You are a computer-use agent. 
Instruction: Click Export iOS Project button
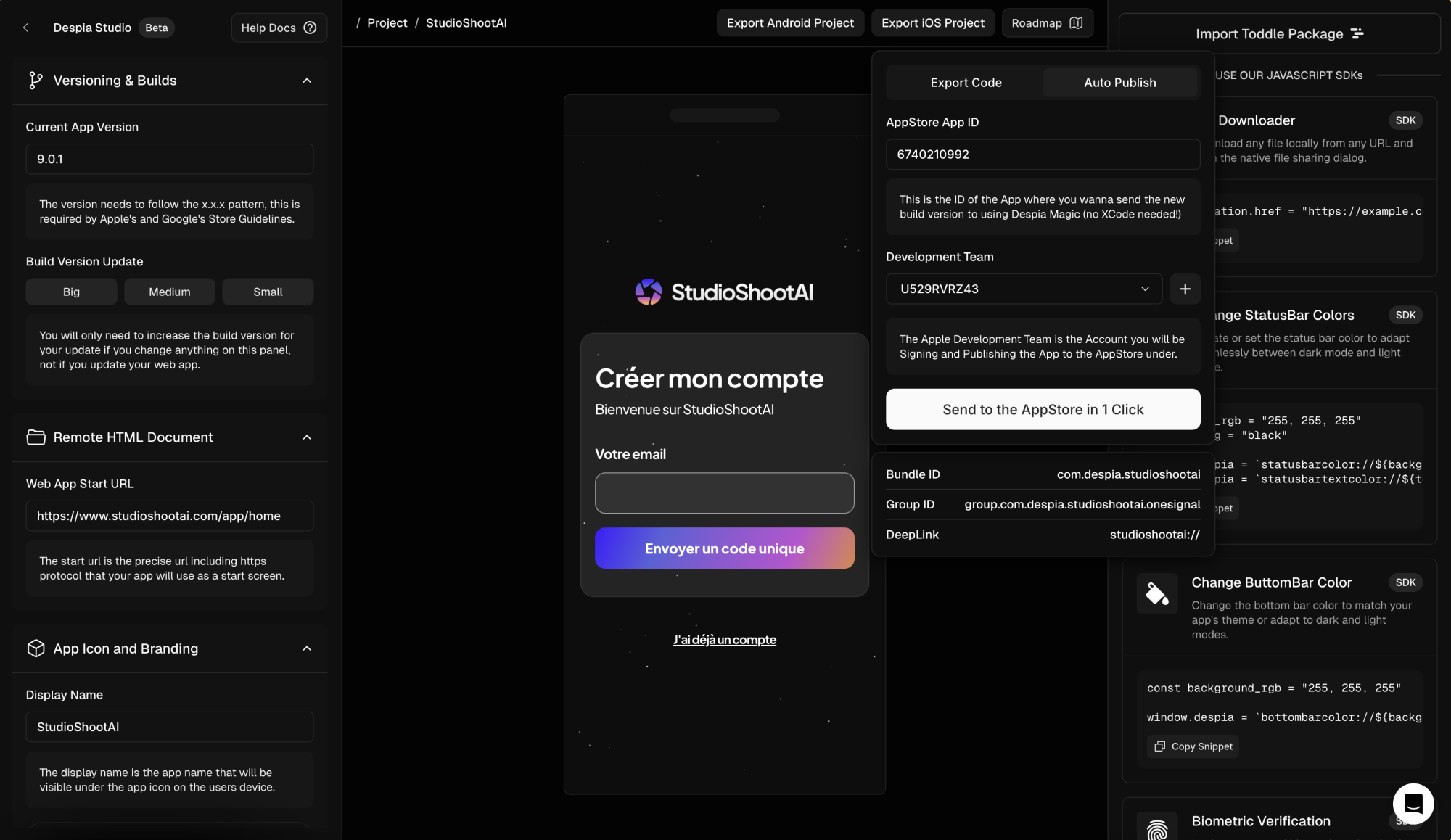tap(932, 23)
